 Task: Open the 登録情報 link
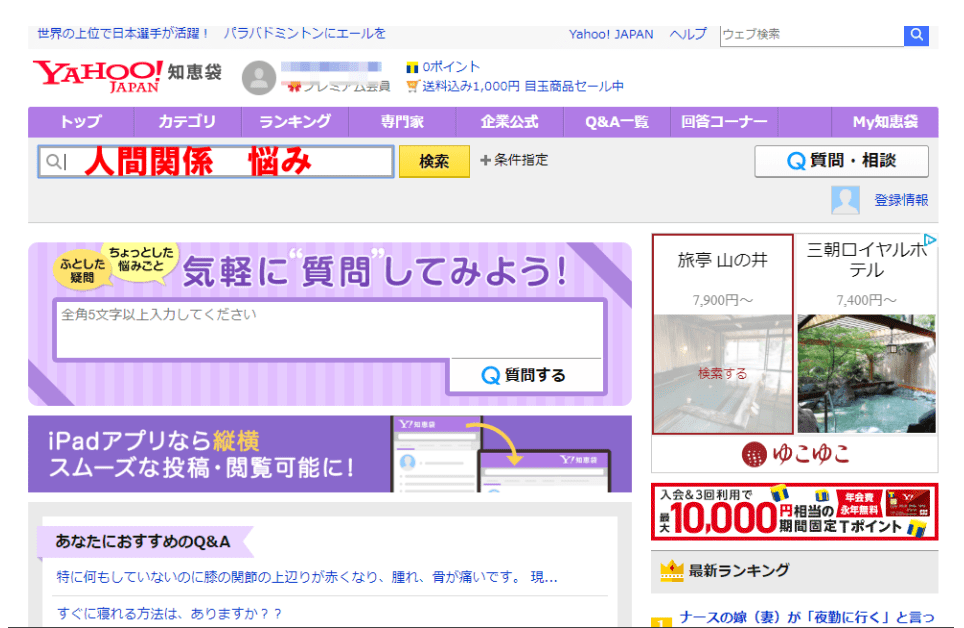[901, 200]
